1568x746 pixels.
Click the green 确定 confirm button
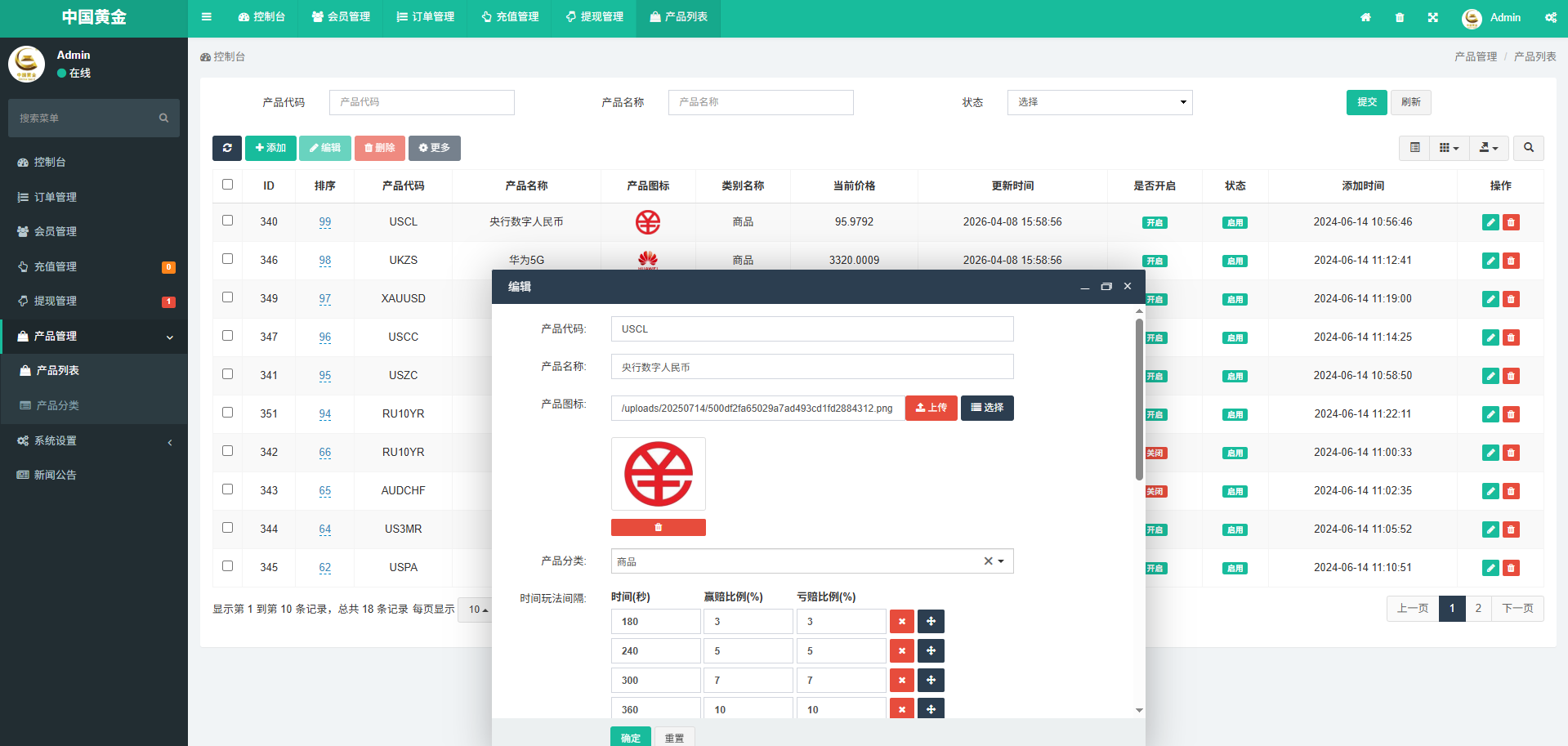(630, 737)
